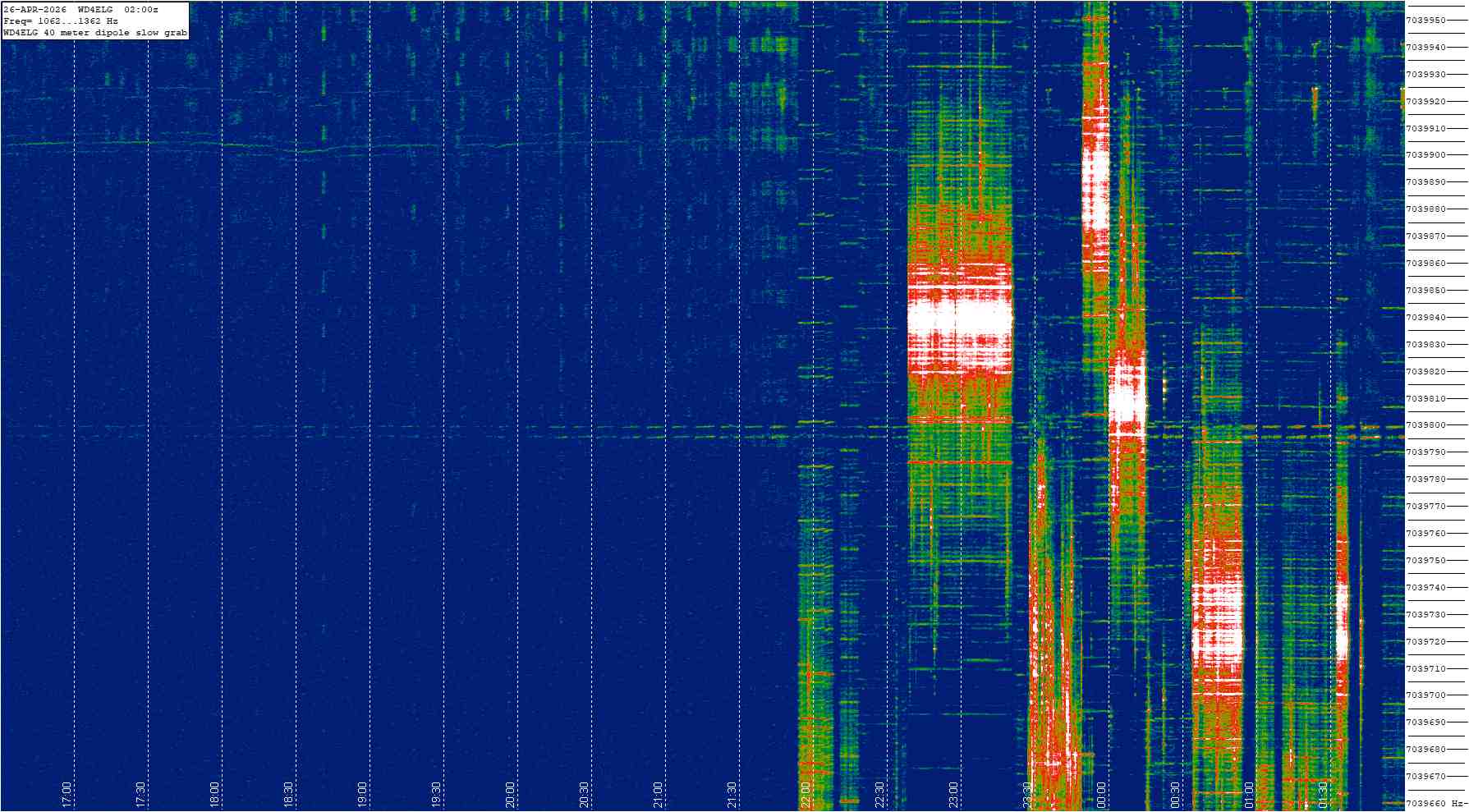Click the 7039690 frequency label
This screenshot has width=1469, height=812.
(1426, 722)
